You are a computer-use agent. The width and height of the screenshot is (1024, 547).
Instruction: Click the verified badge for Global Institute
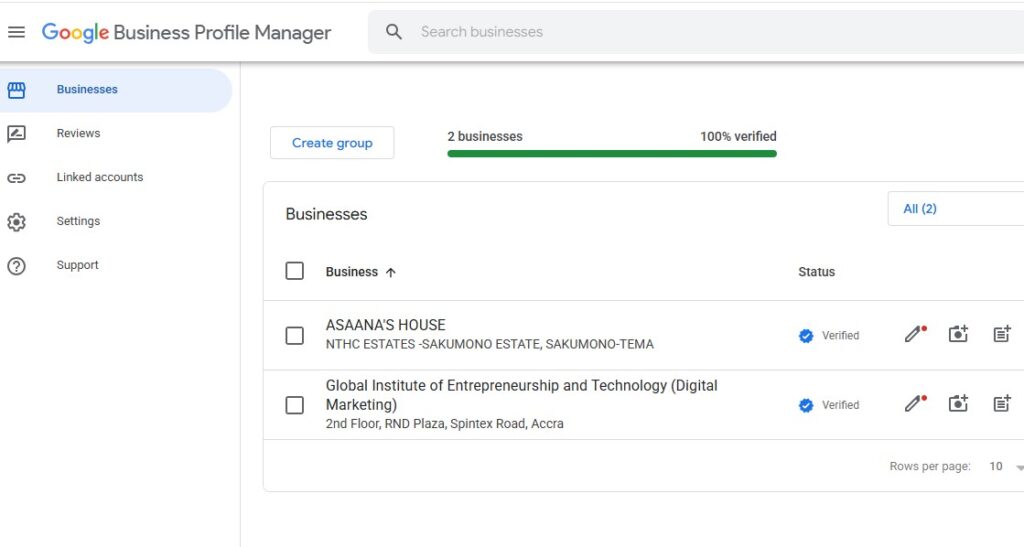pos(806,405)
